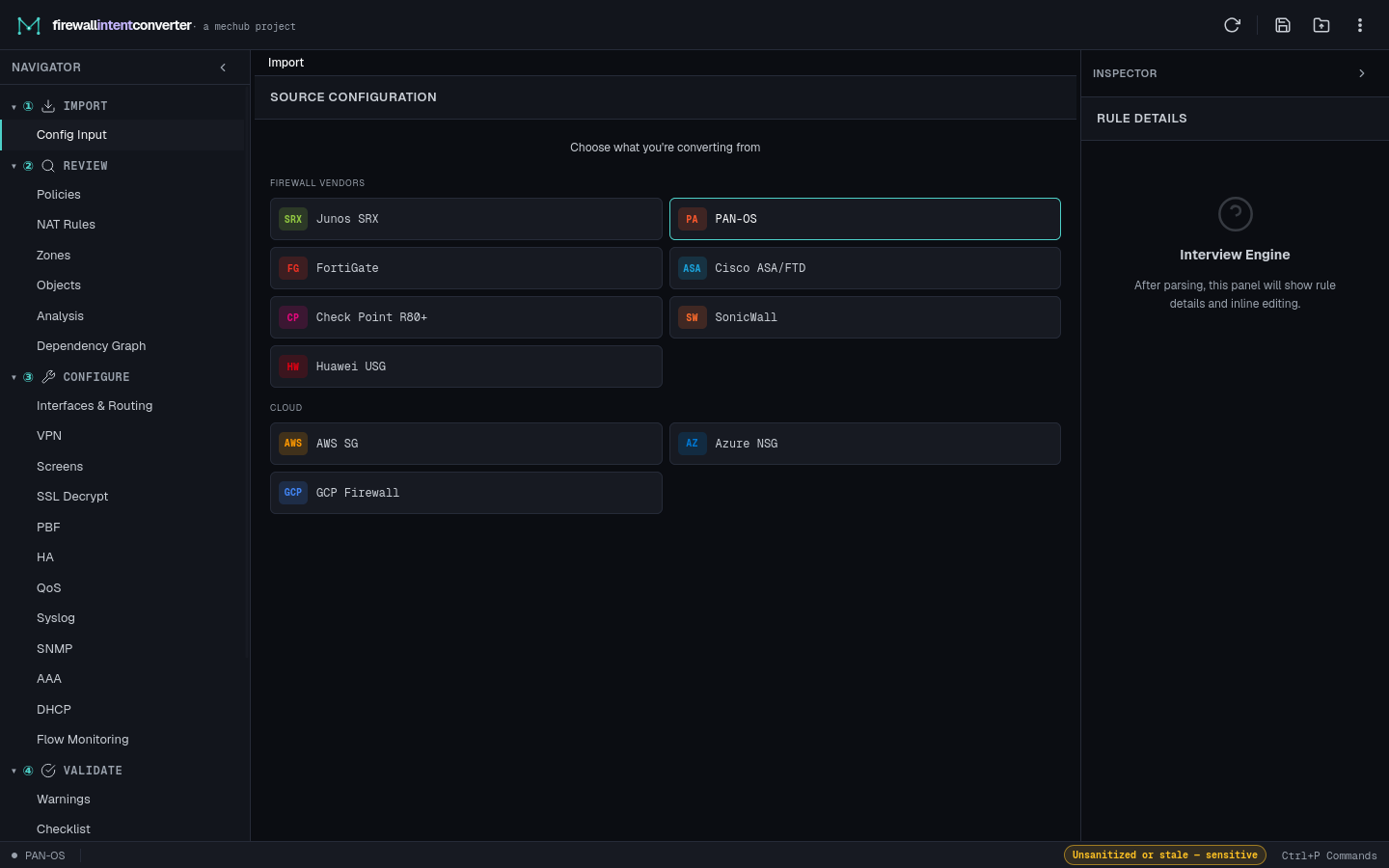The height and width of the screenshot is (868, 1389).
Task: Click the Interview Engine spinner icon
Action: click(x=1235, y=214)
